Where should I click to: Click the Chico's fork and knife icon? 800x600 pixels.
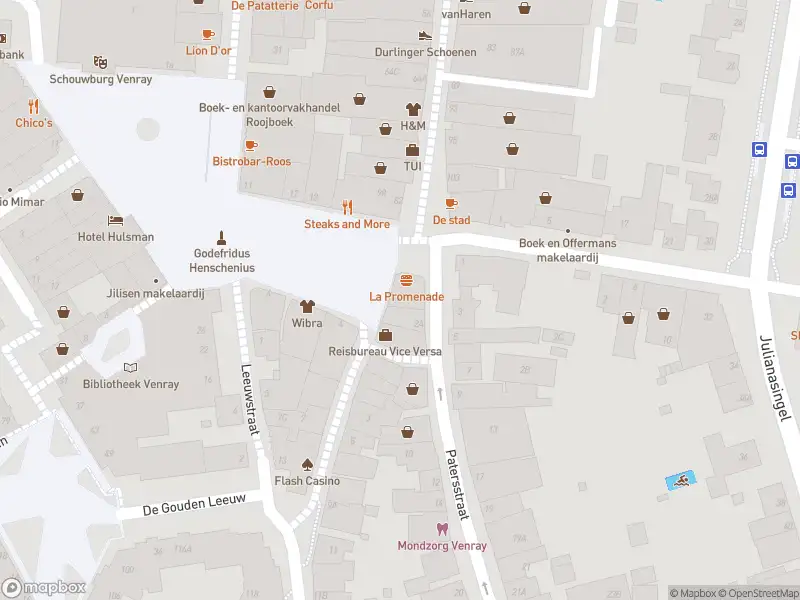click(33, 106)
